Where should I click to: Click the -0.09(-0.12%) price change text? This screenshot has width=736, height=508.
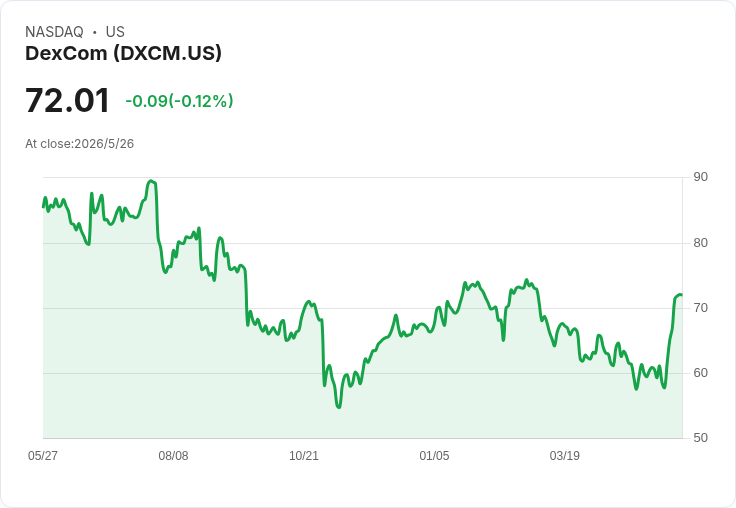[x=179, y=101]
